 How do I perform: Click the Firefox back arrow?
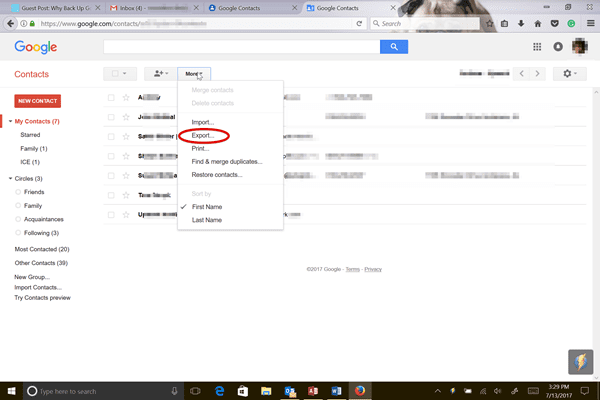[10, 23]
